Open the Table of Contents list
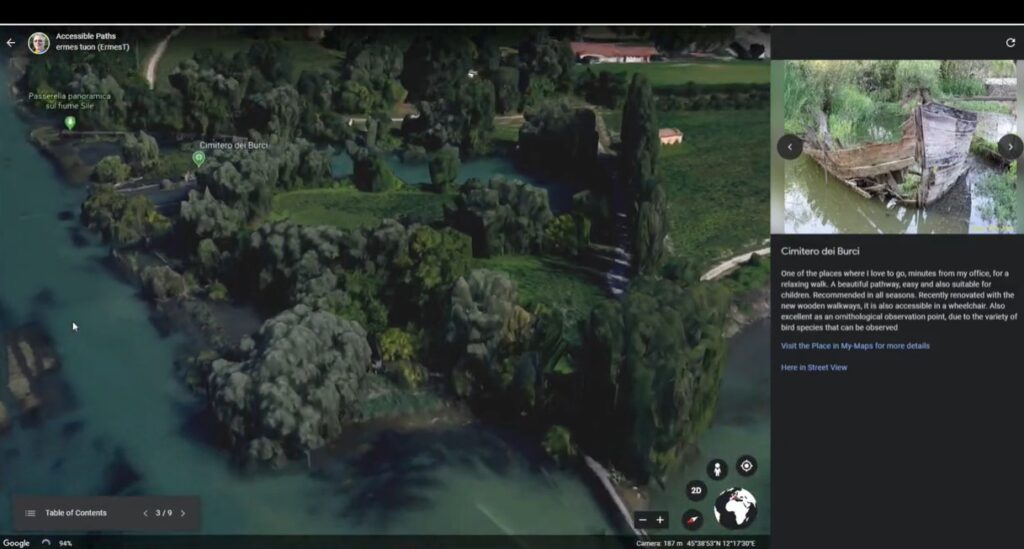The height and width of the screenshot is (549, 1024). click(x=66, y=513)
